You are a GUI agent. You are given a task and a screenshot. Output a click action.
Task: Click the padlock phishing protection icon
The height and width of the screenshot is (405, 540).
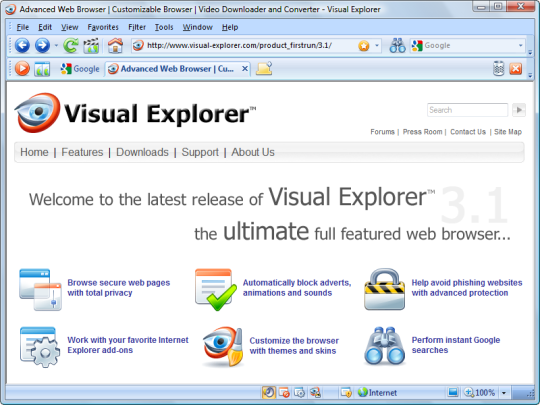384,289
